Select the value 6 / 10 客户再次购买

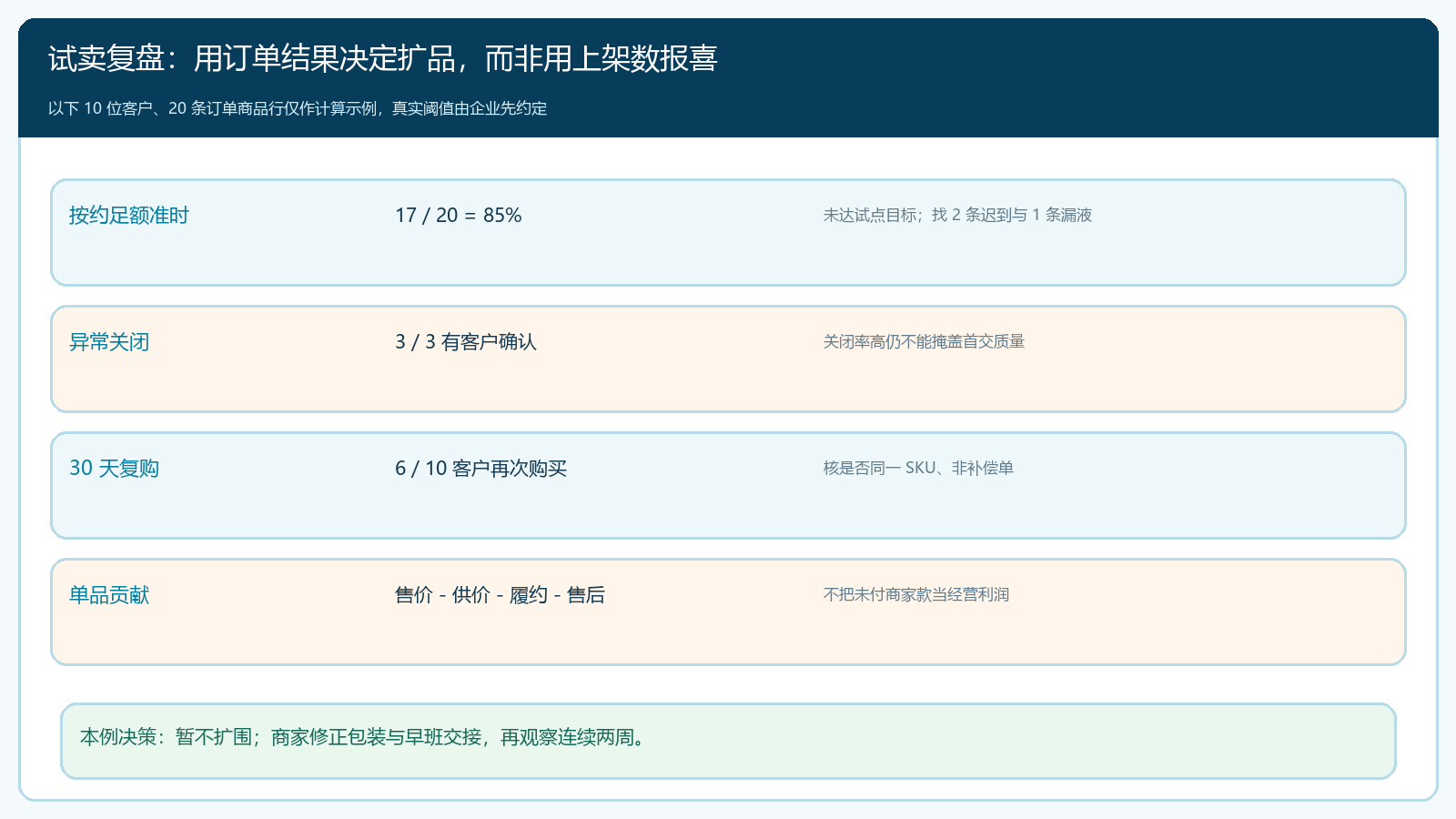480,469
